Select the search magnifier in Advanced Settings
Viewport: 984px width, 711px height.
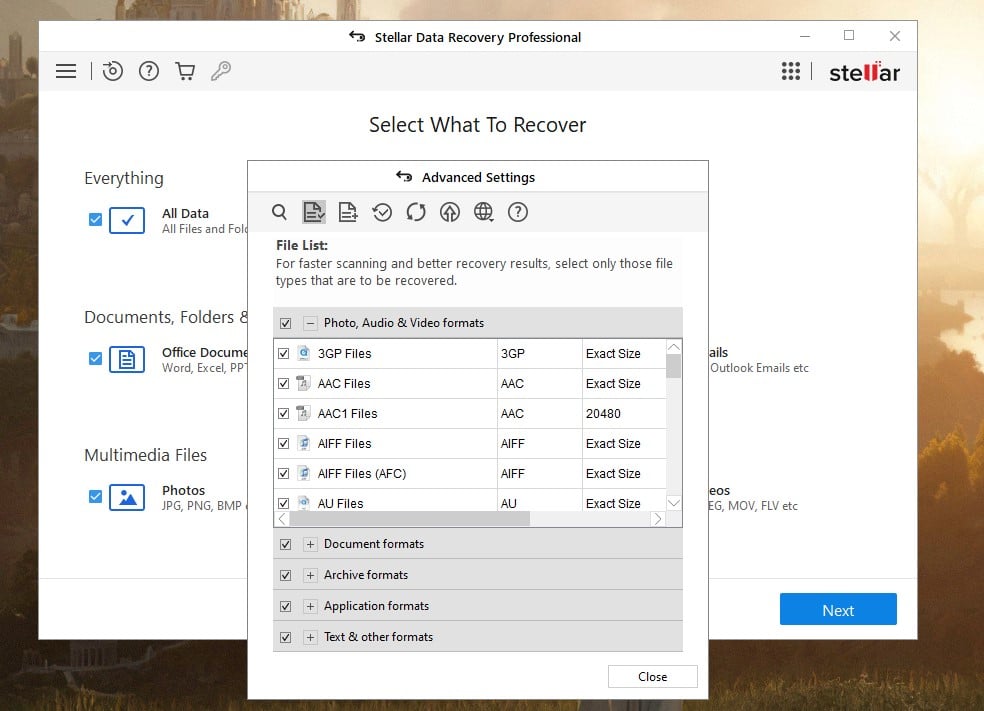pyautogui.click(x=279, y=212)
